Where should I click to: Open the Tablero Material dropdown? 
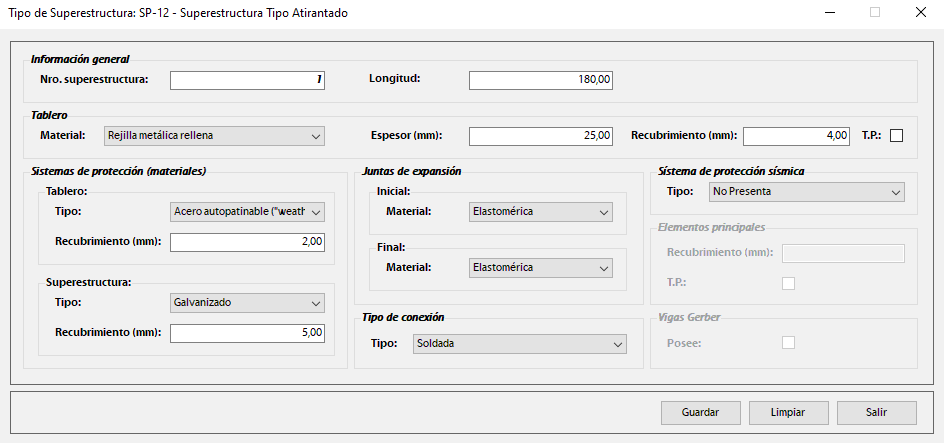(215, 136)
